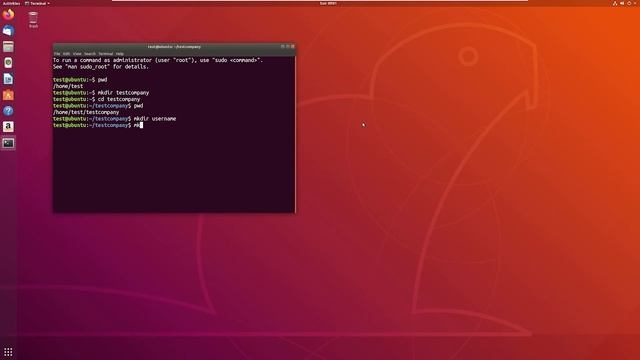Open the Edit menu in Terminal
Image resolution: width=640 pixels, height=360 pixels.
click(67, 53)
